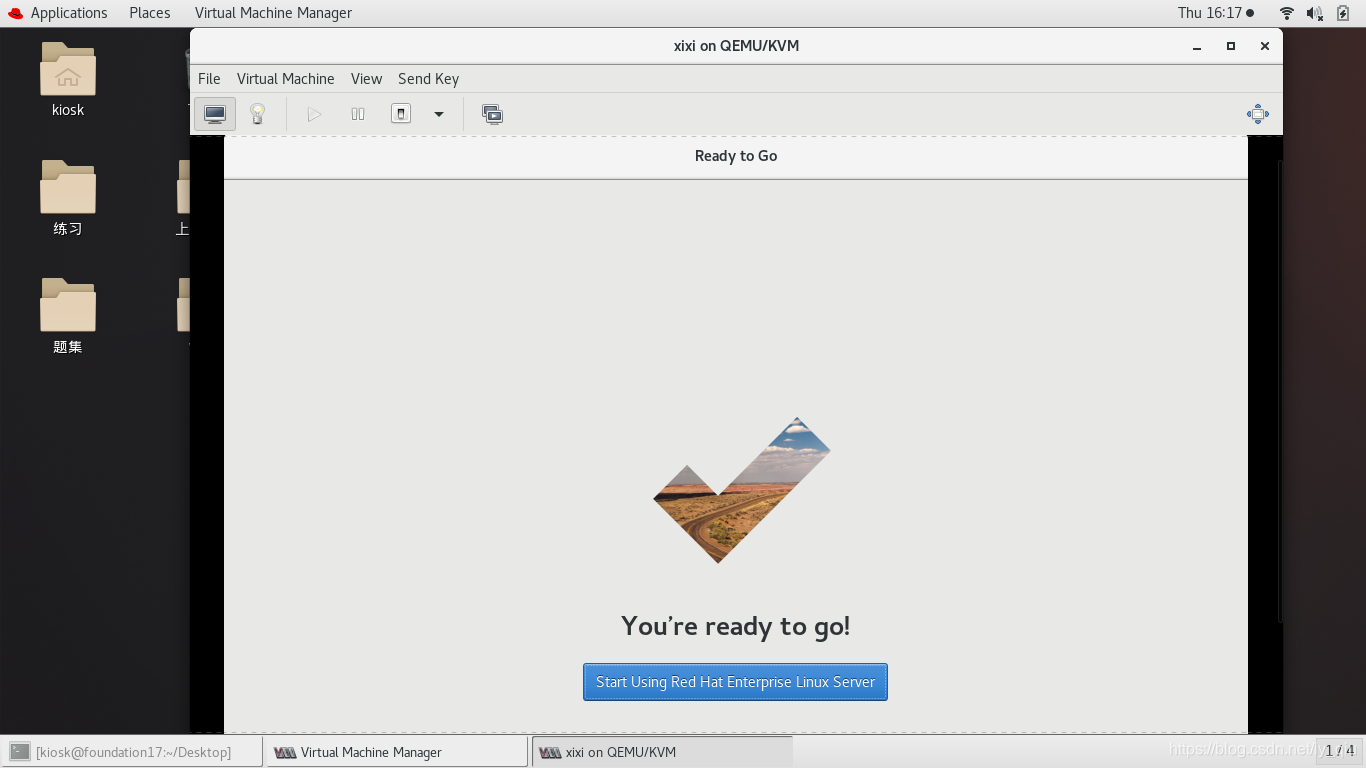Click Virtual Machine Manager in top bar
1366x768 pixels.
click(273, 13)
